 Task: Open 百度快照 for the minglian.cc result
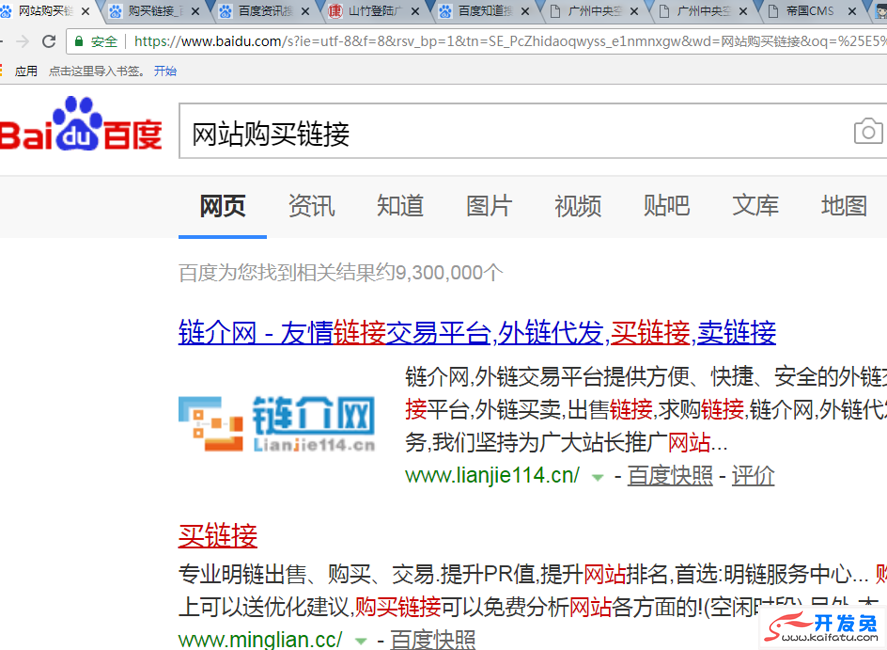tap(433, 639)
